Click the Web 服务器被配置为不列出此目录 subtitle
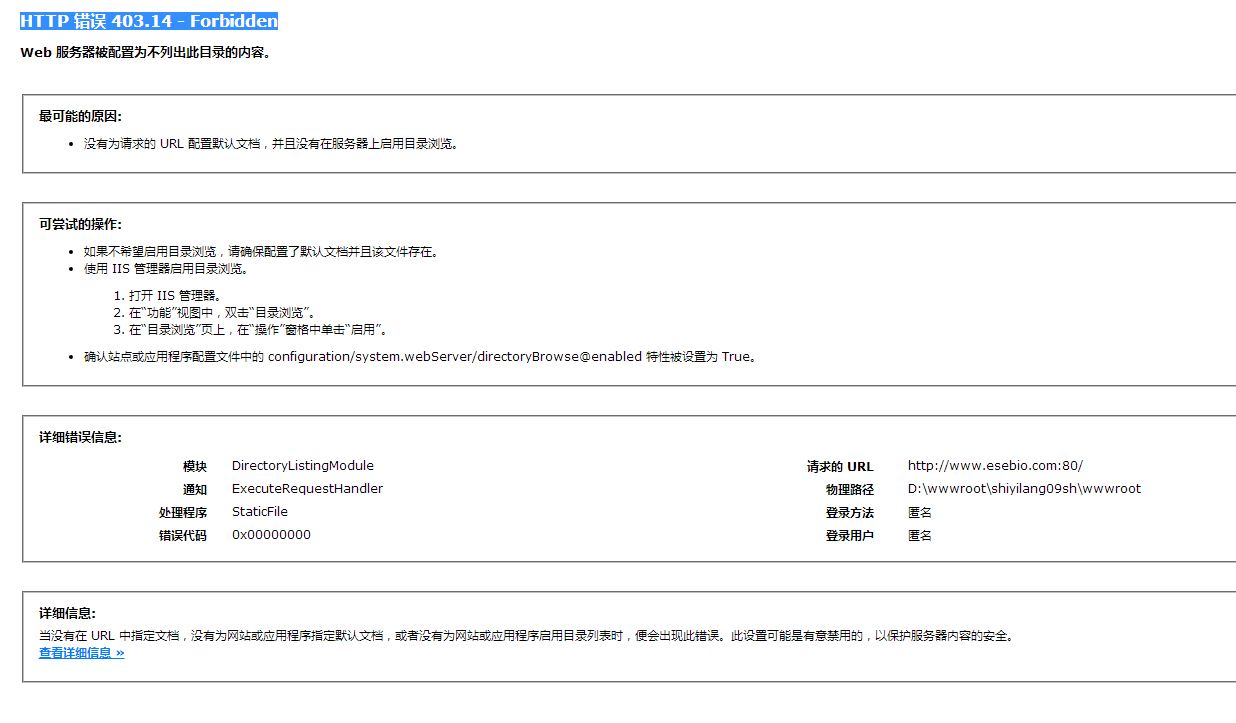1236x723 pixels. (x=145, y=52)
